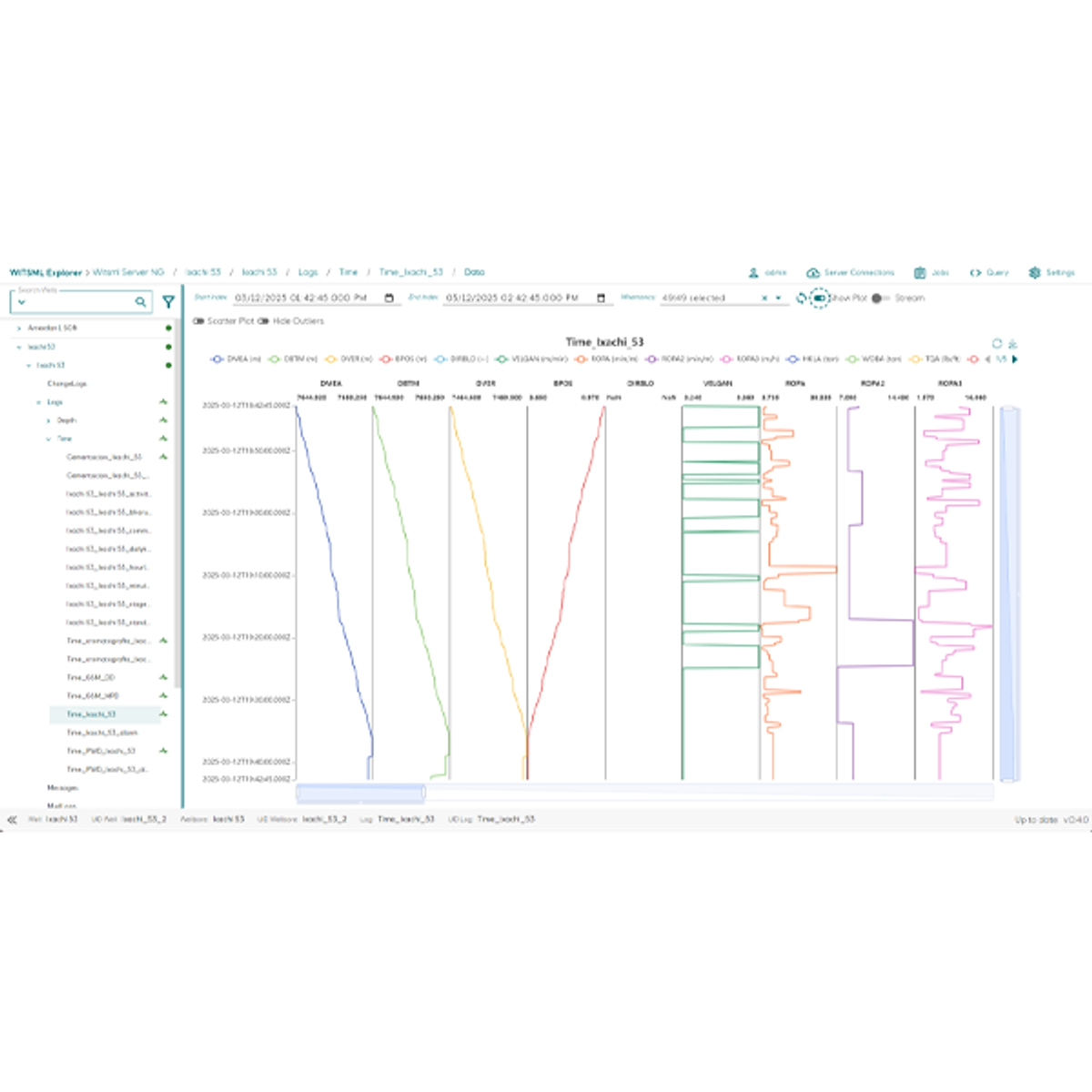Navigate to Witsml Server NG breadcrumb
This screenshot has width=1092, height=1092.
(x=128, y=272)
